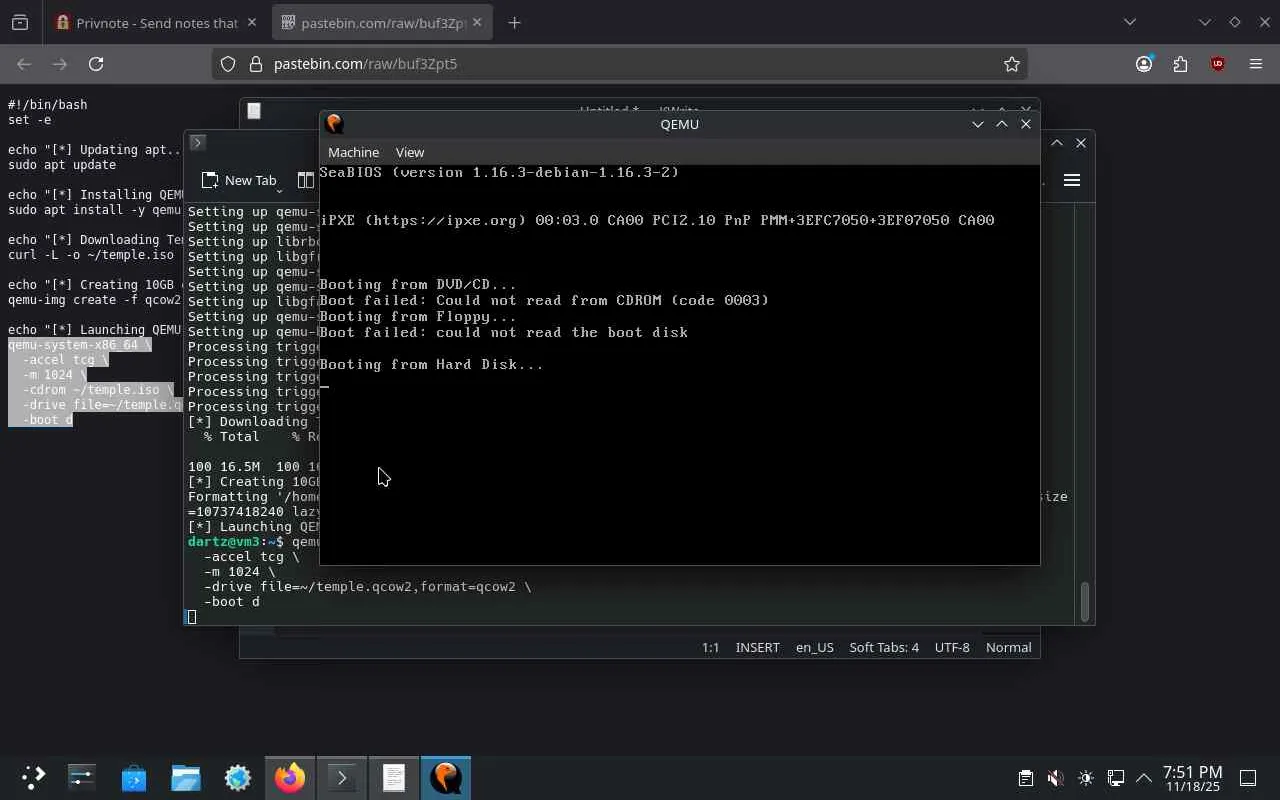
Task: Click the 'dartz@vm3' prompt in Konsole
Action: point(224,542)
